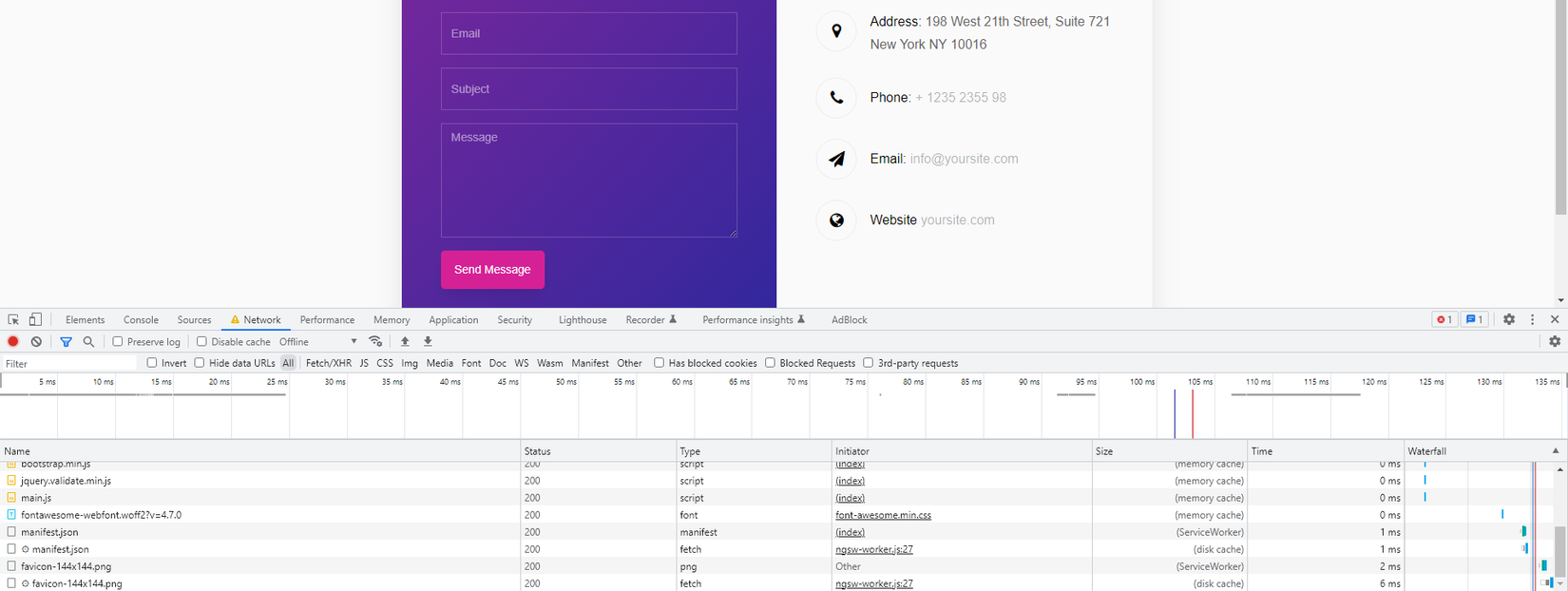The height and width of the screenshot is (591, 1568).
Task: Sort by the Status column header
Action: tap(599, 451)
